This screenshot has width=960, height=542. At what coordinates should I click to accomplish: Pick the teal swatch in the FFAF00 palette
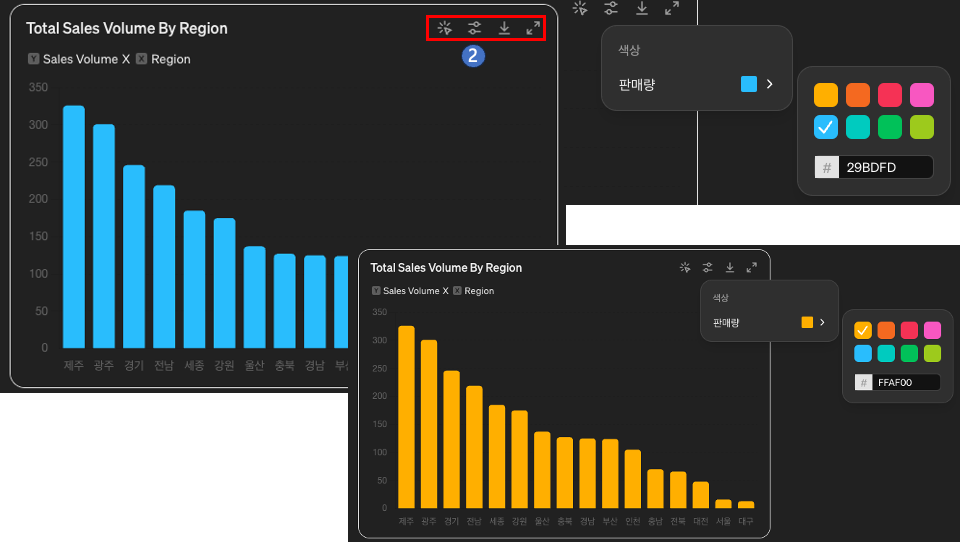click(x=886, y=353)
